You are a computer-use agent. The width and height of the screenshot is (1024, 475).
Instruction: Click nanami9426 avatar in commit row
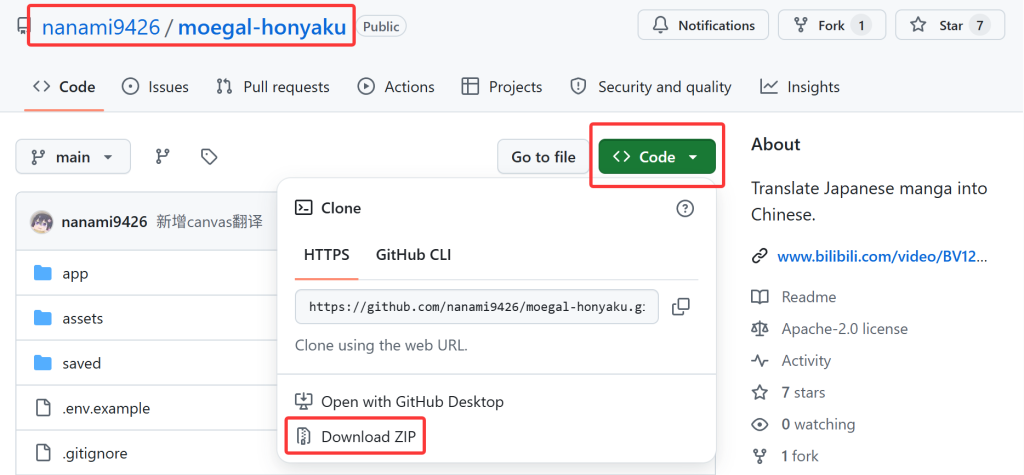(42, 222)
